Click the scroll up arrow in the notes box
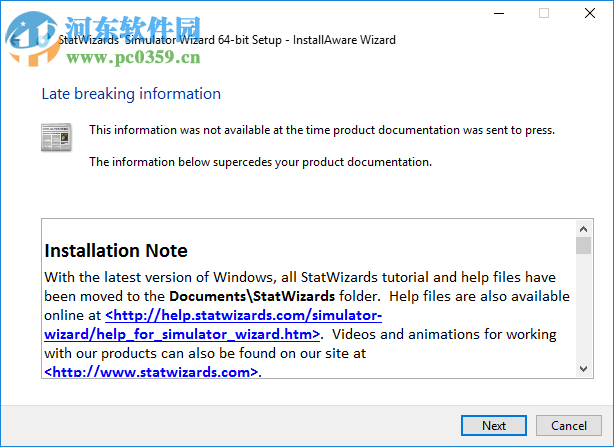 tap(583, 229)
